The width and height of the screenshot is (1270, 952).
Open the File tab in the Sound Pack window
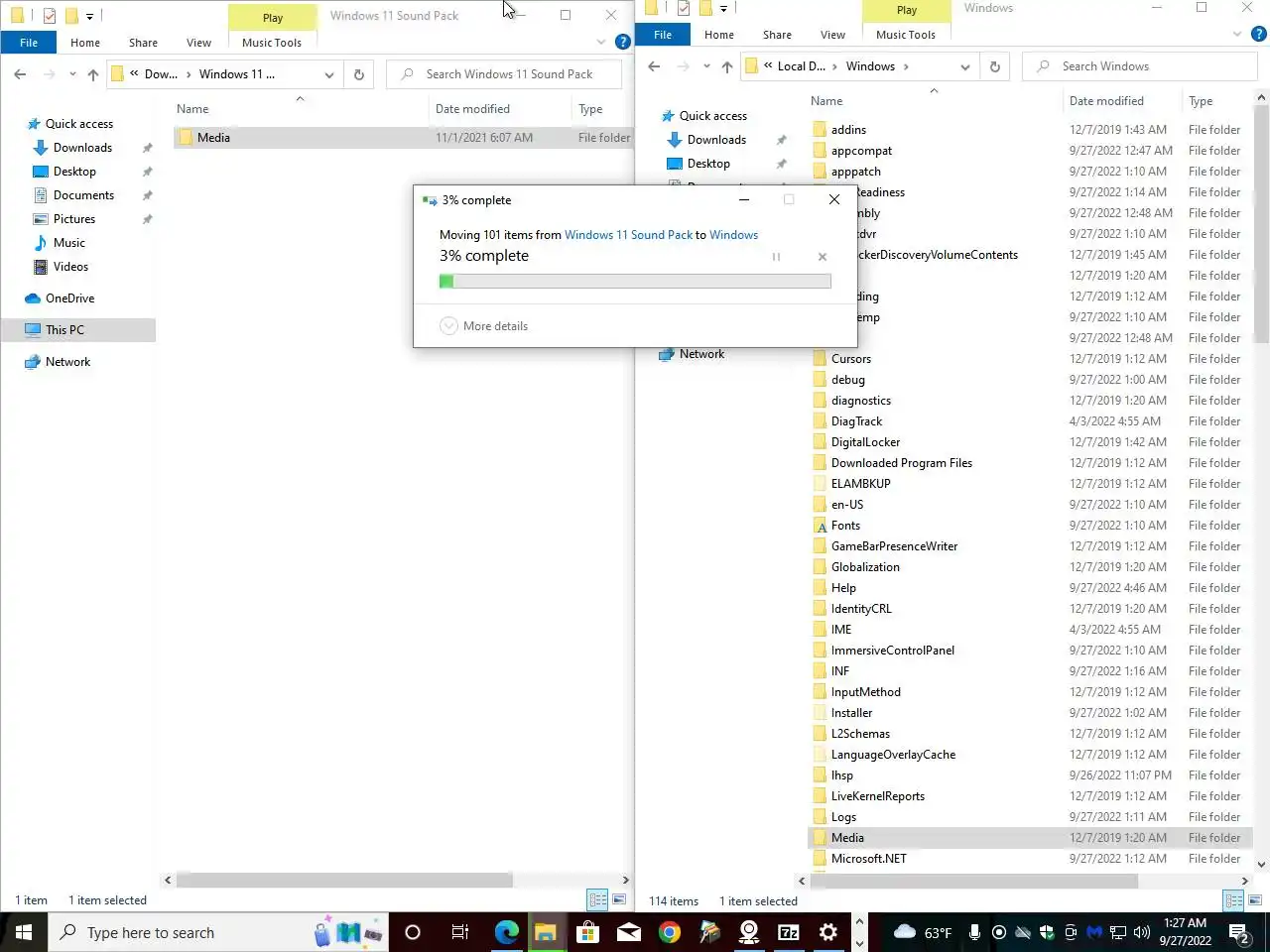click(29, 43)
